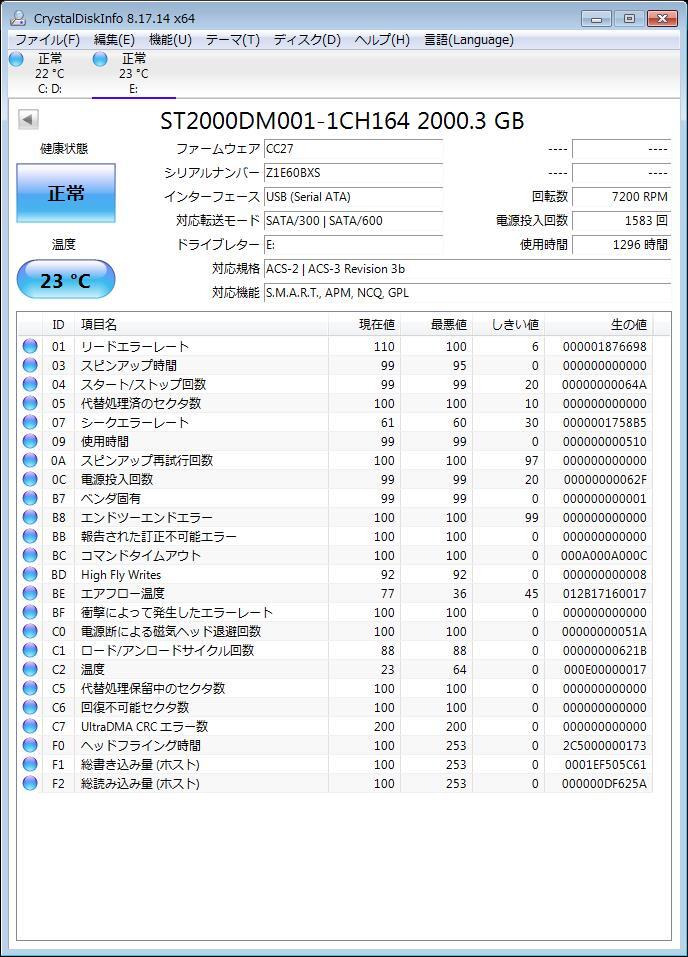Click status circle for ID C0 row
Viewport: 688px width, 957px height.
pos(30,631)
